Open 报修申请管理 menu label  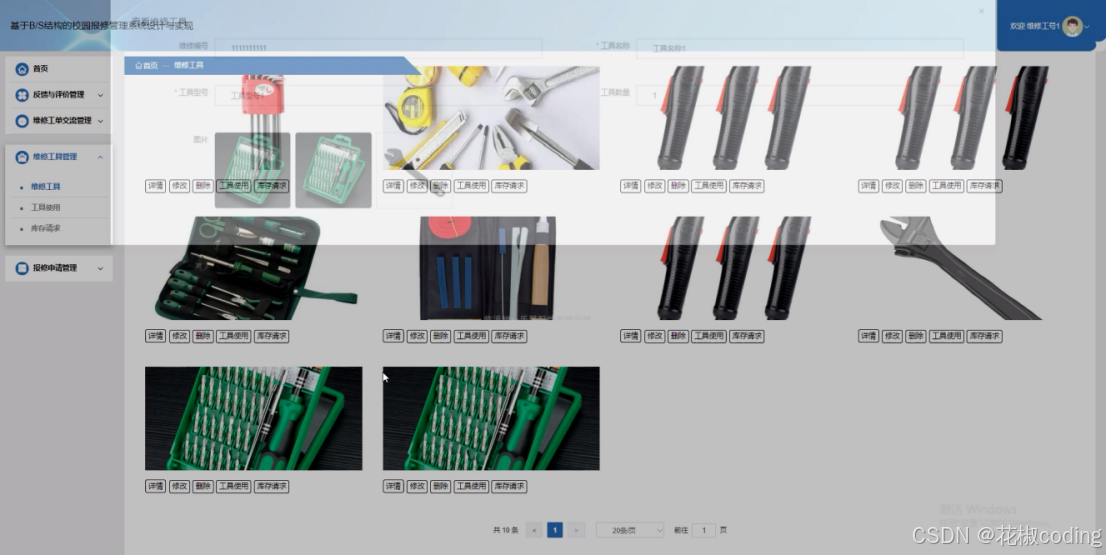(x=55, y=268)
